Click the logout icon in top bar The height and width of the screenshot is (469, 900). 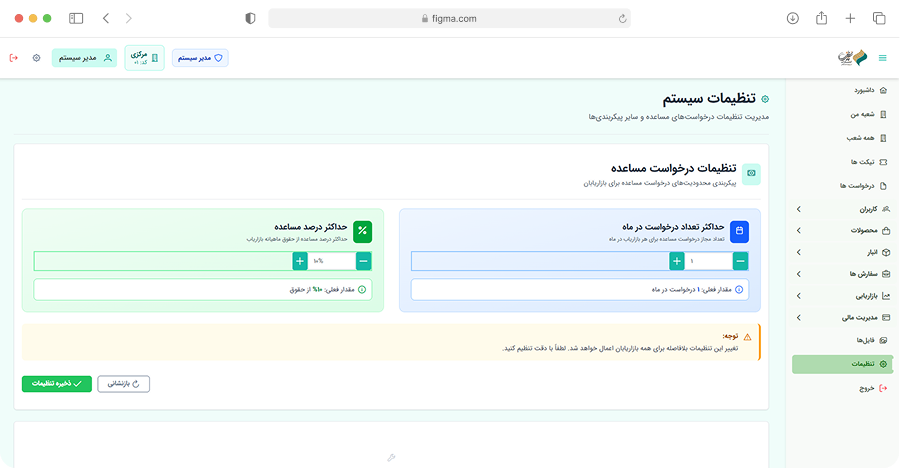[x=13, y=58]
